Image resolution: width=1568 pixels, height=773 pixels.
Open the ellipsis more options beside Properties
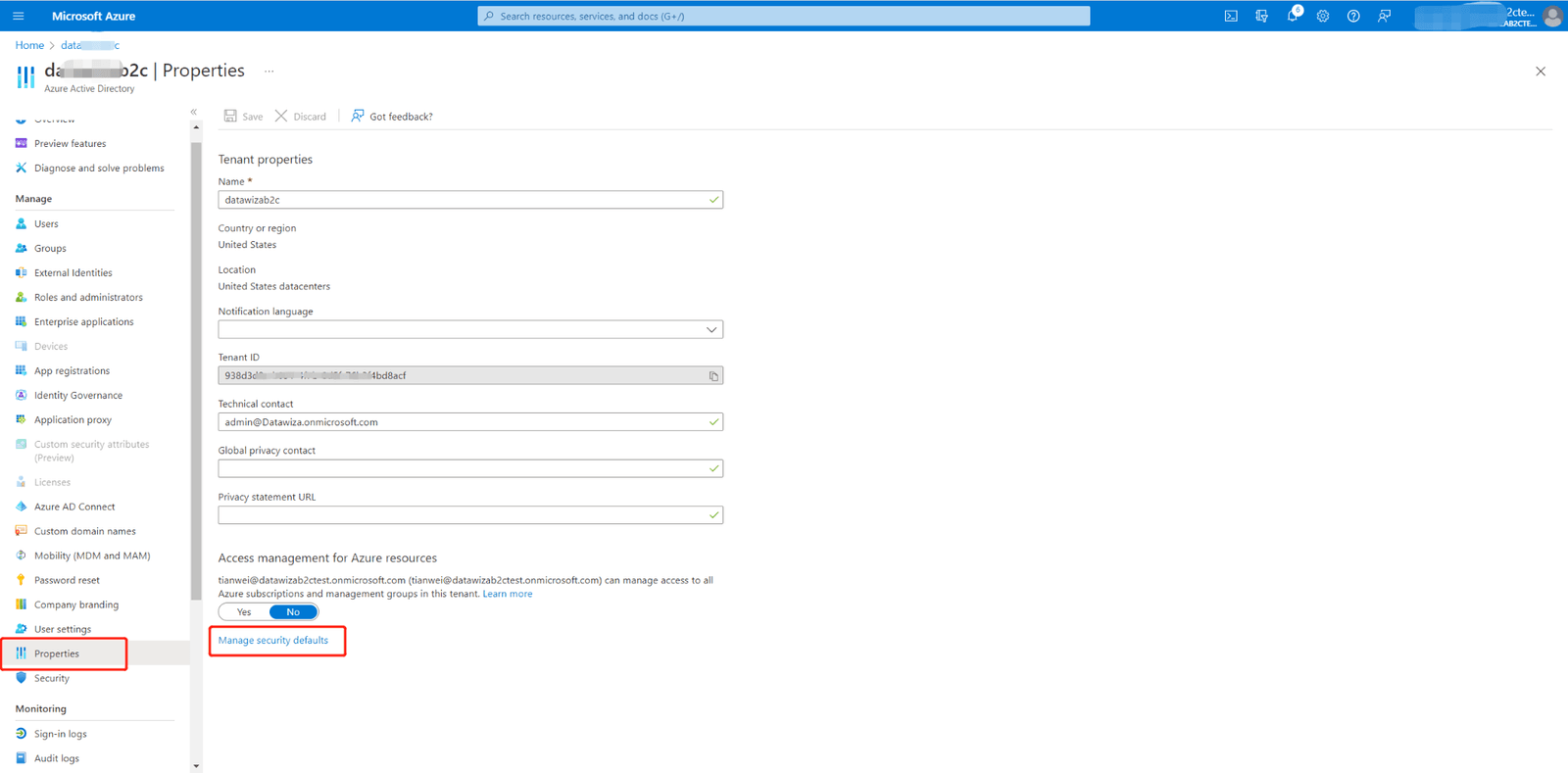click(269, 72)
